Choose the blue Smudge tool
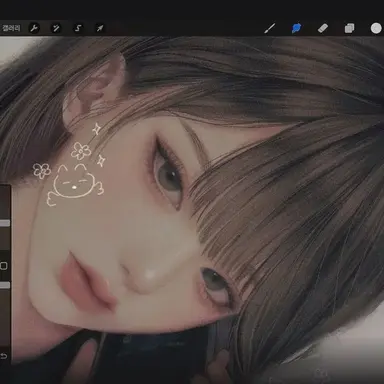Screen dimensions: 384x384 click(296, 28)
